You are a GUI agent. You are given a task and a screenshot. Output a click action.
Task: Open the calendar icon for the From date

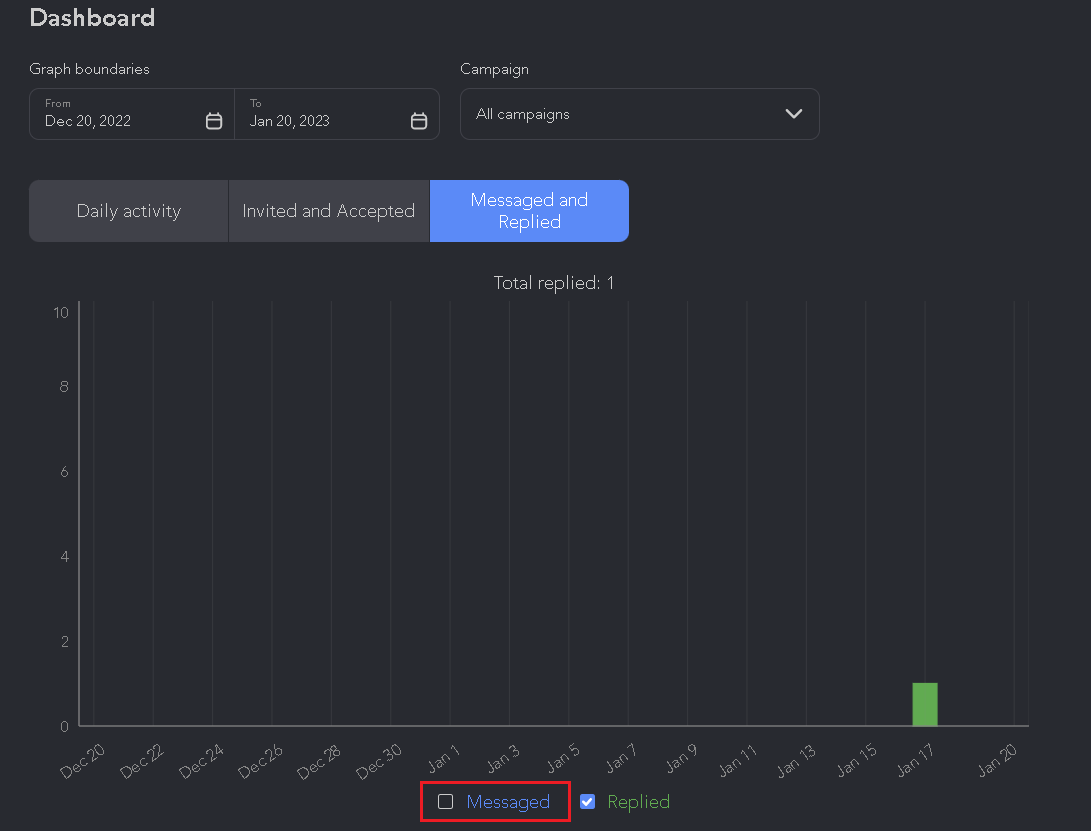tap(213, 120)
